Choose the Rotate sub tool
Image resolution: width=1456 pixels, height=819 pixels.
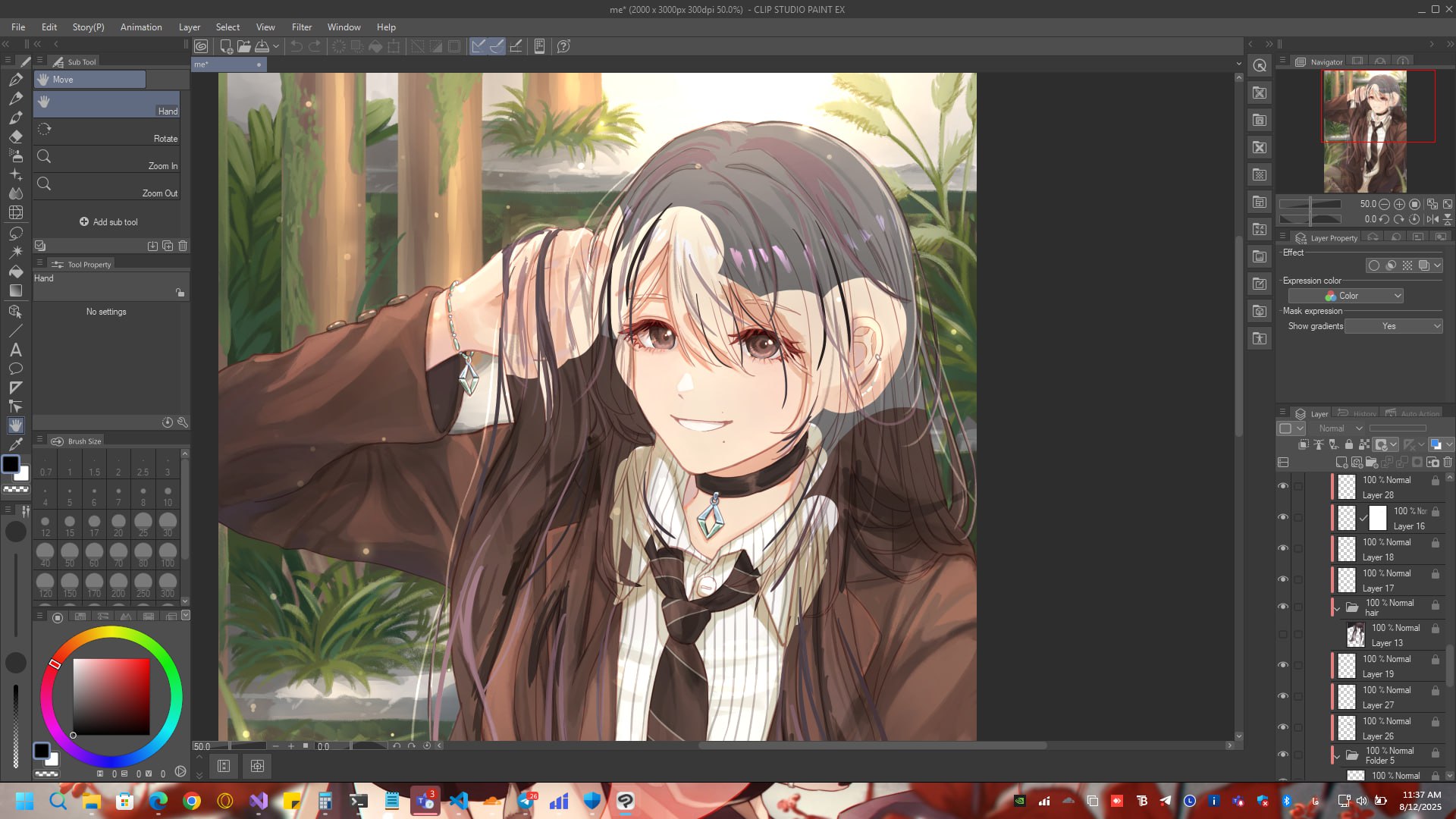(x=106, y=132)
